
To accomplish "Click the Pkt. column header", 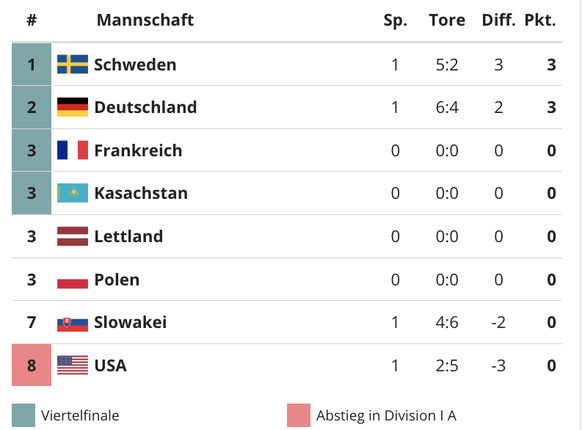I will pyautogui.click(x=540, y=20).
